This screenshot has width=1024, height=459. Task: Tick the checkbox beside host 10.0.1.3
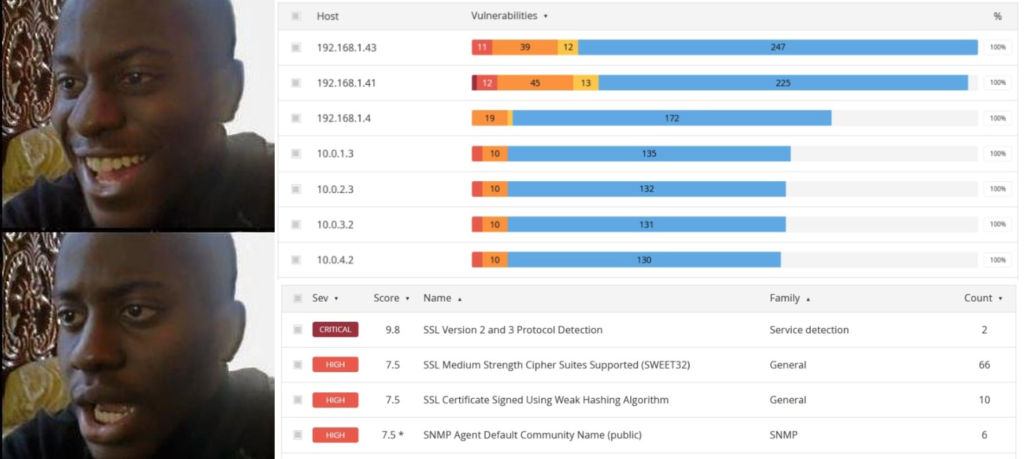[296, 153]
